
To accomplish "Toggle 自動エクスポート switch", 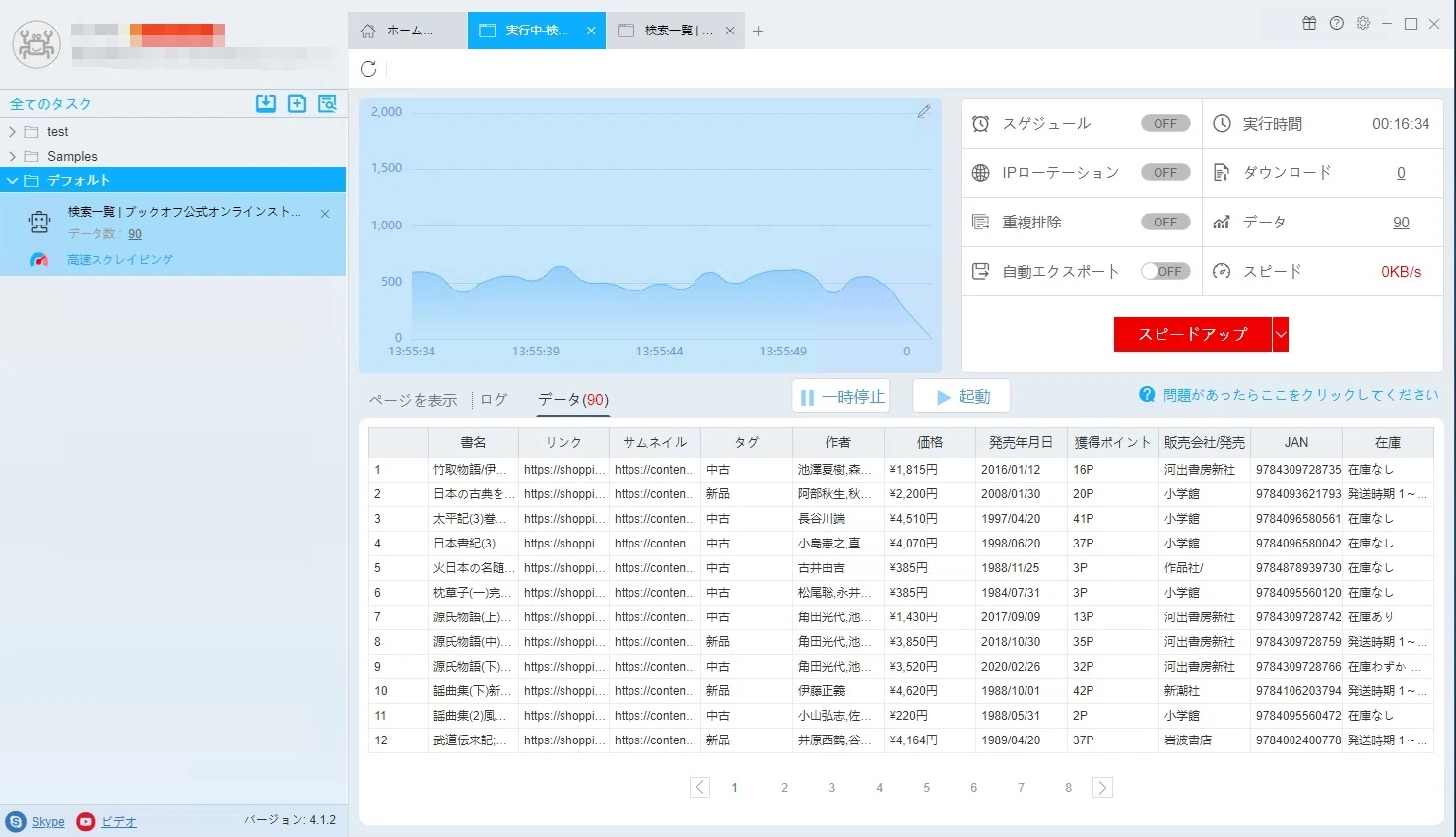I will tap(1165, 271).
